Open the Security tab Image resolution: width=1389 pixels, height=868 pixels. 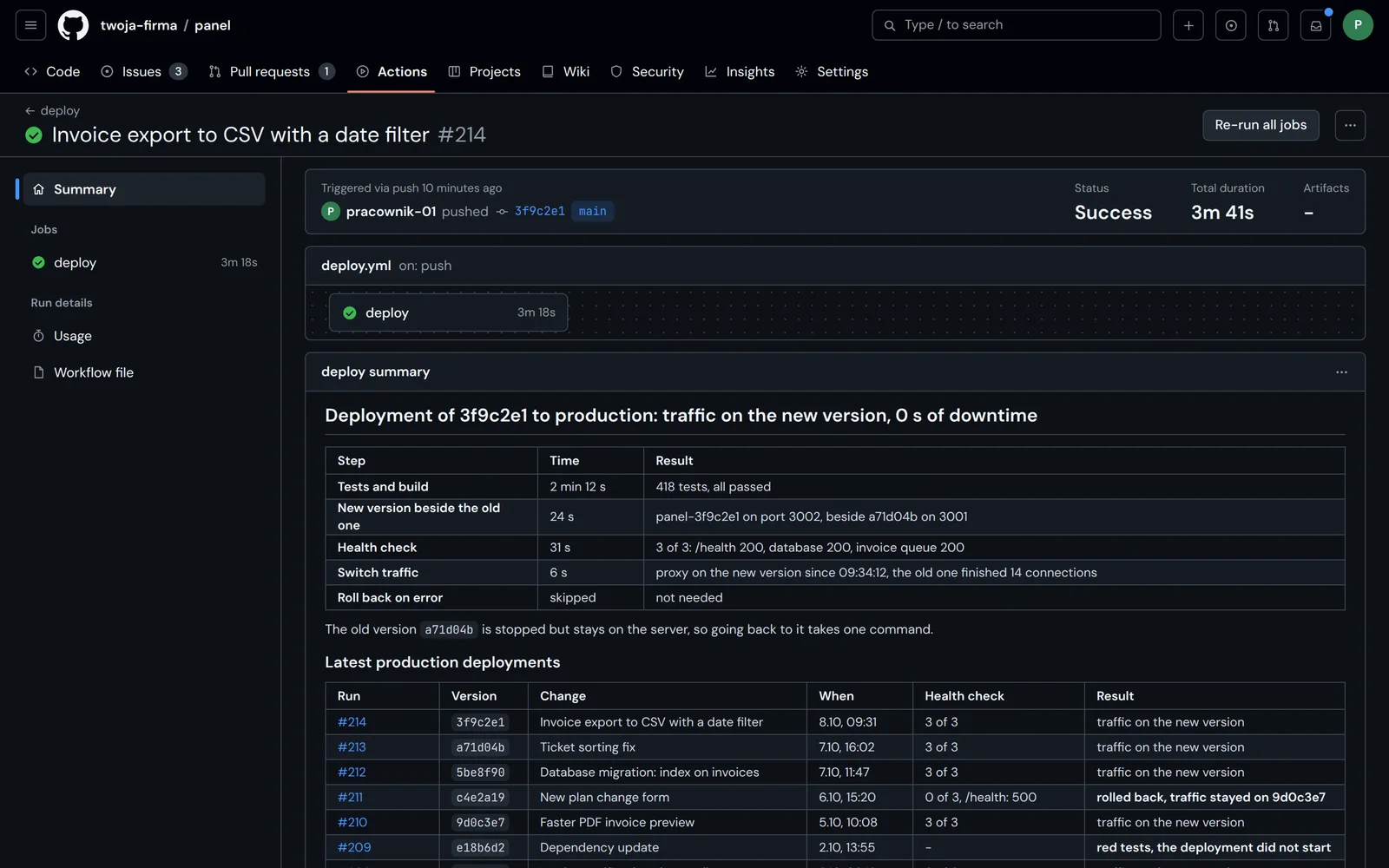pyautogui.click(x=647, y=71)
